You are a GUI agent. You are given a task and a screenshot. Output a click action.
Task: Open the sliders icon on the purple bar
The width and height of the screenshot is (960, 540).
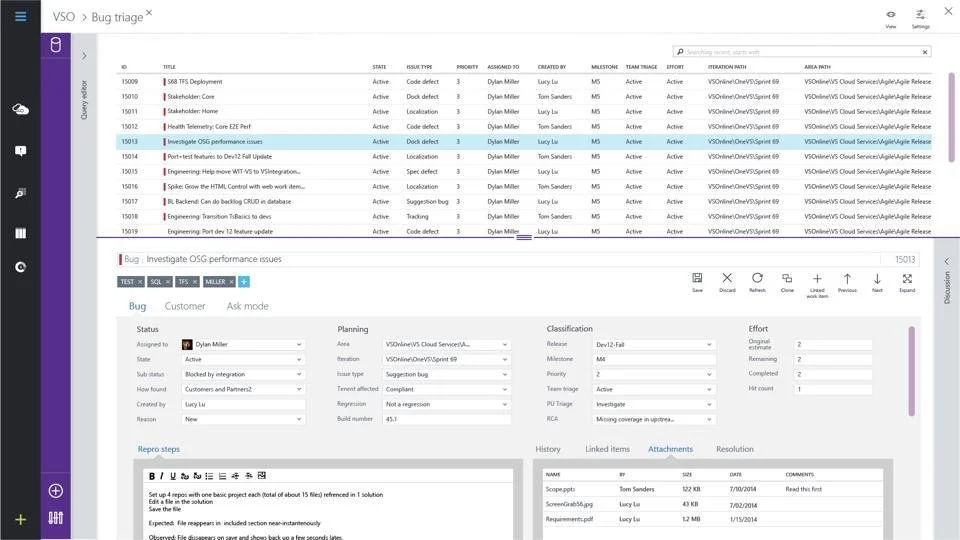pyautogui.click(x=56, y=518)
